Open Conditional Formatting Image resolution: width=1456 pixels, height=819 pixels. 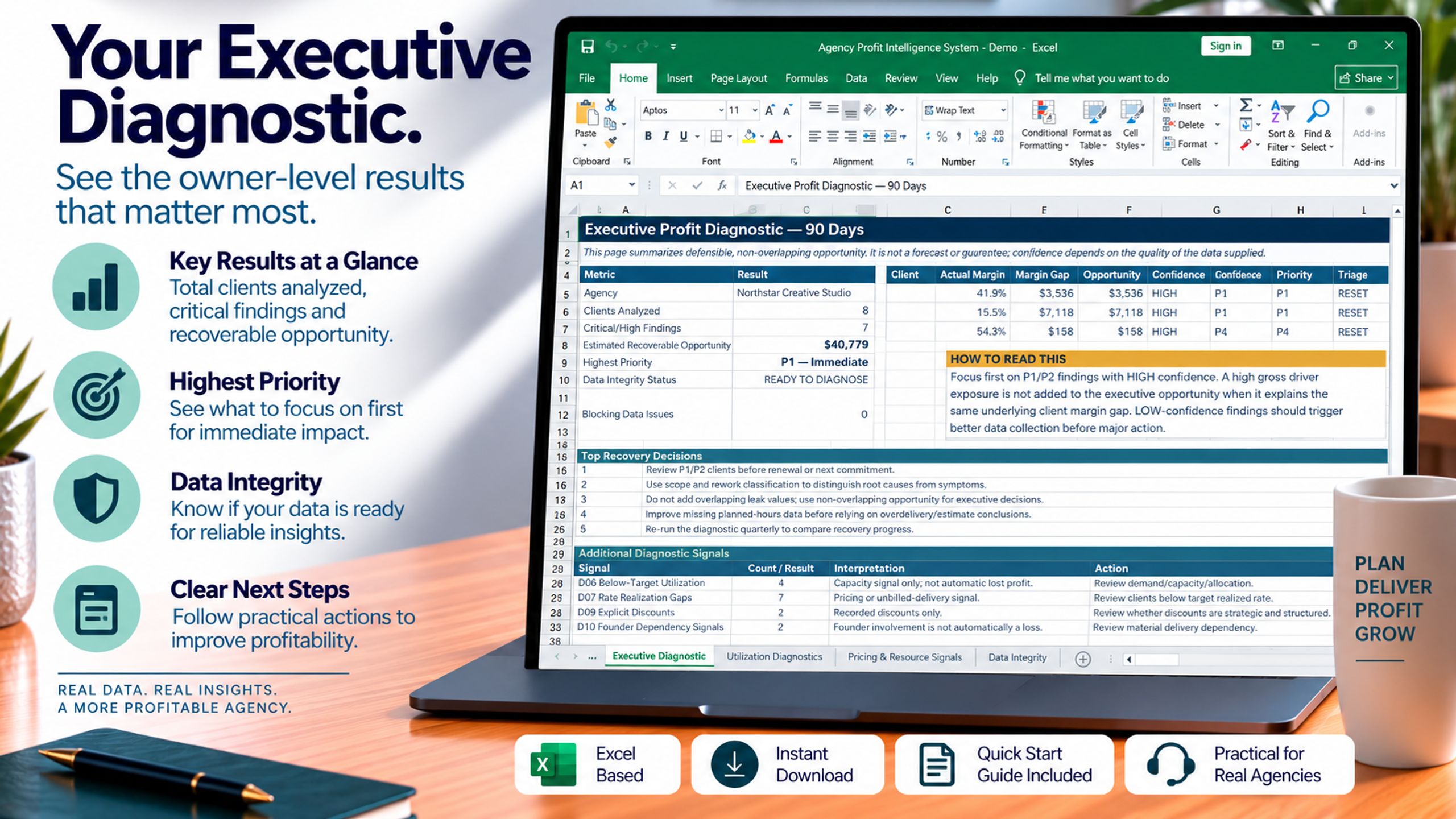point(1044,125)
